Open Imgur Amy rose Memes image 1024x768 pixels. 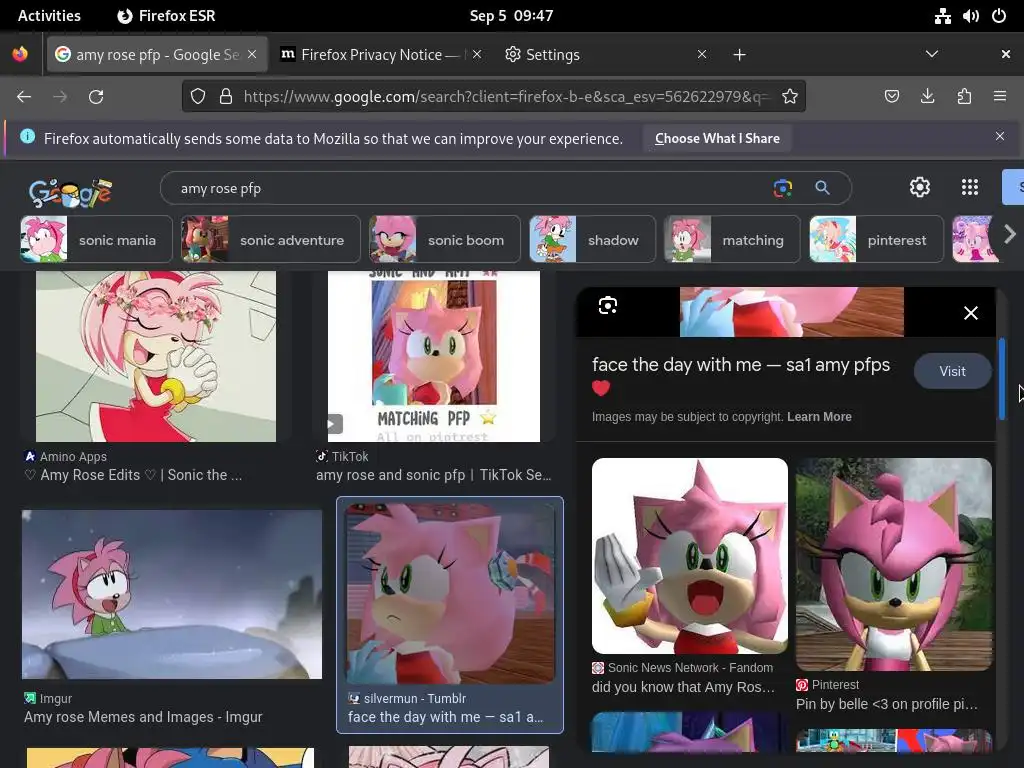coord(172,594)
